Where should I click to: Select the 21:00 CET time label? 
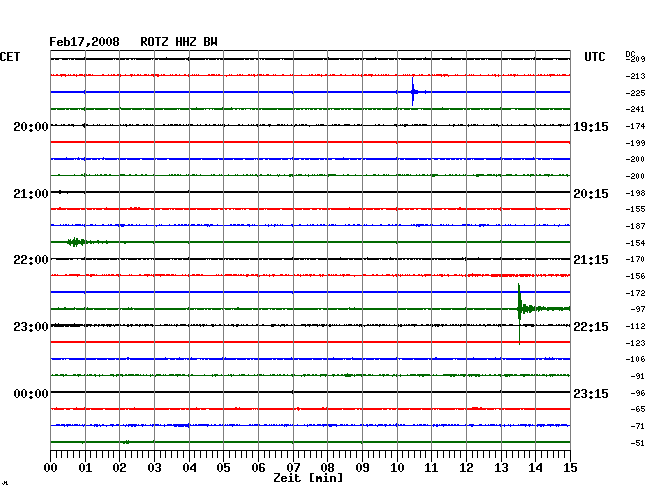click(x=31, y=194)
